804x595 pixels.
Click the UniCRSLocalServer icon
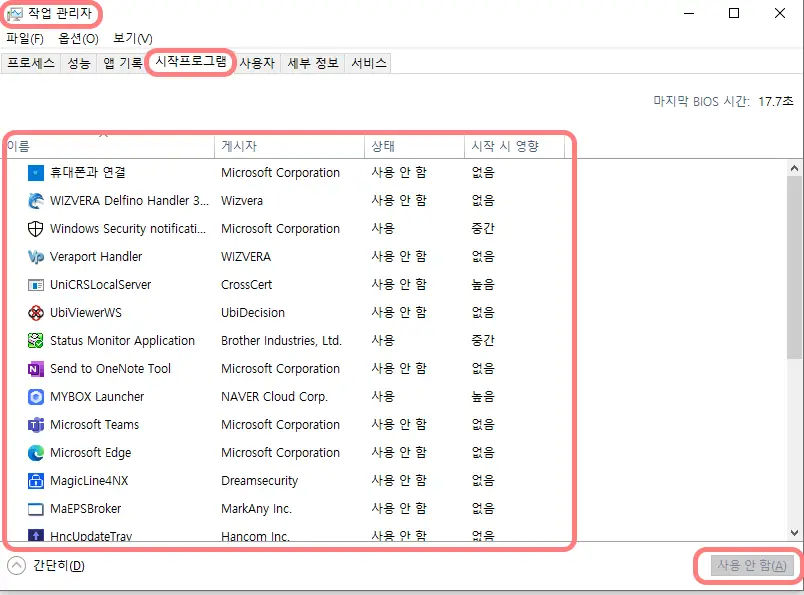pos(35,285)
